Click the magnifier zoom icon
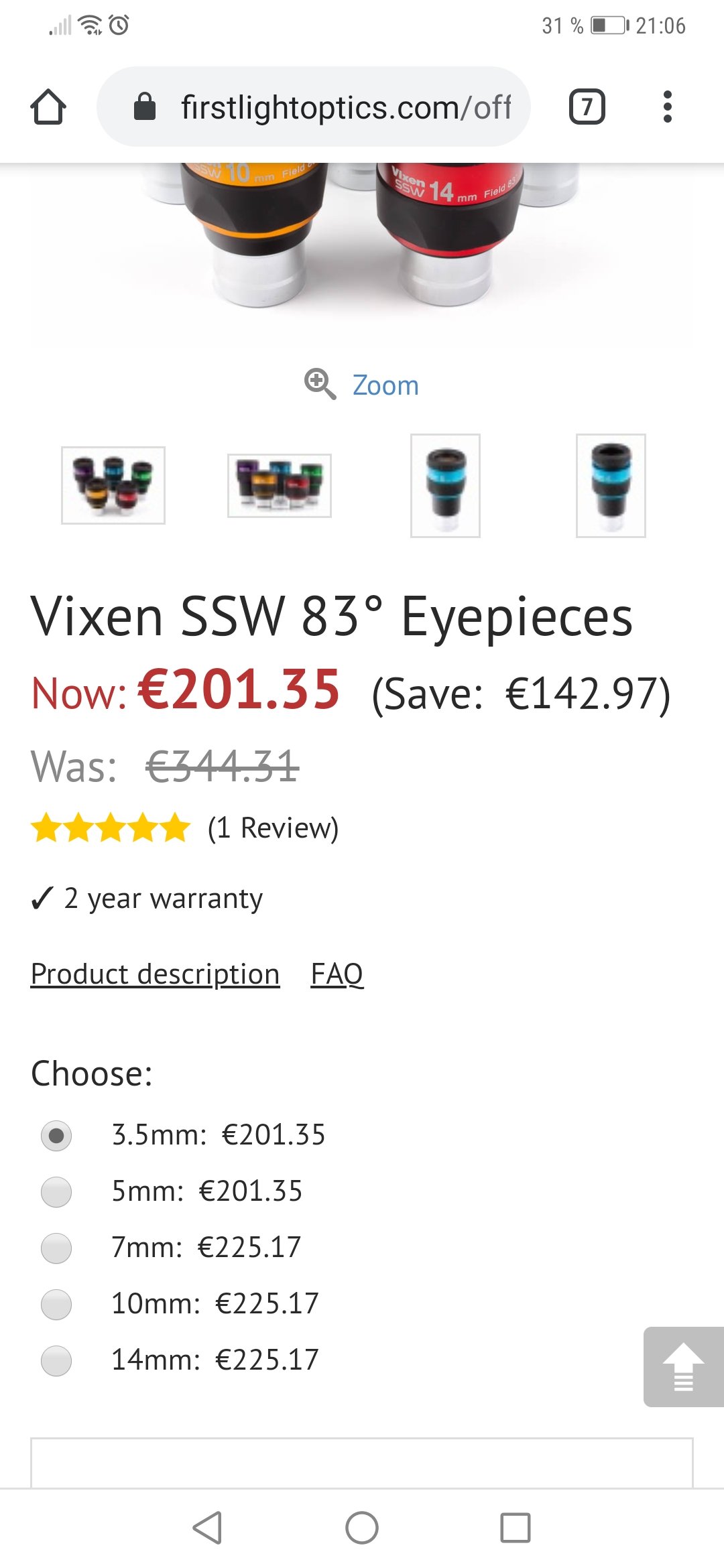Image resolution: width=724 pixels, height=1568 pixels. (320, 384)
